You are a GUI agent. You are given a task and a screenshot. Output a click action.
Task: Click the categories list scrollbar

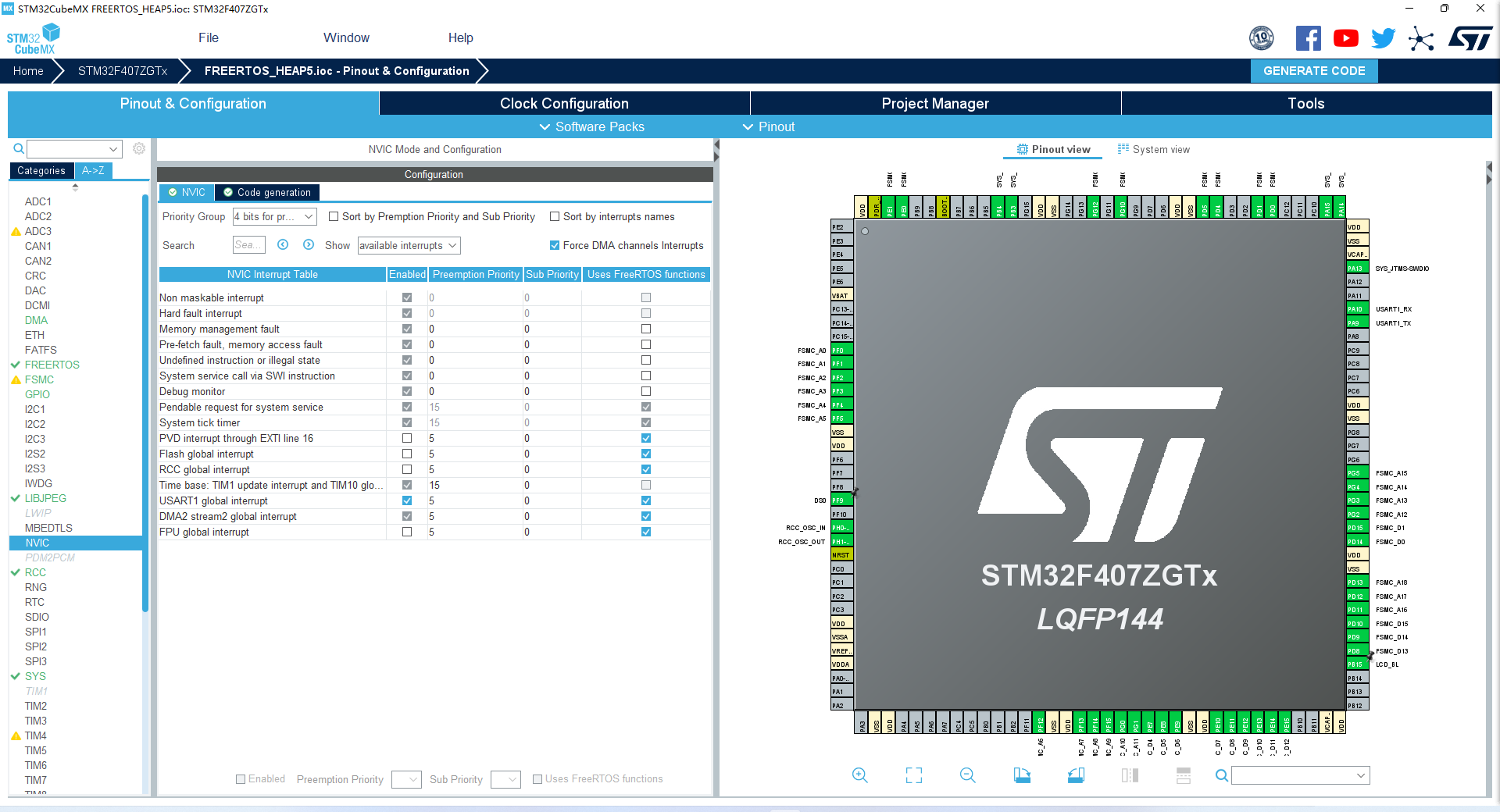click(x=145, y=402)
